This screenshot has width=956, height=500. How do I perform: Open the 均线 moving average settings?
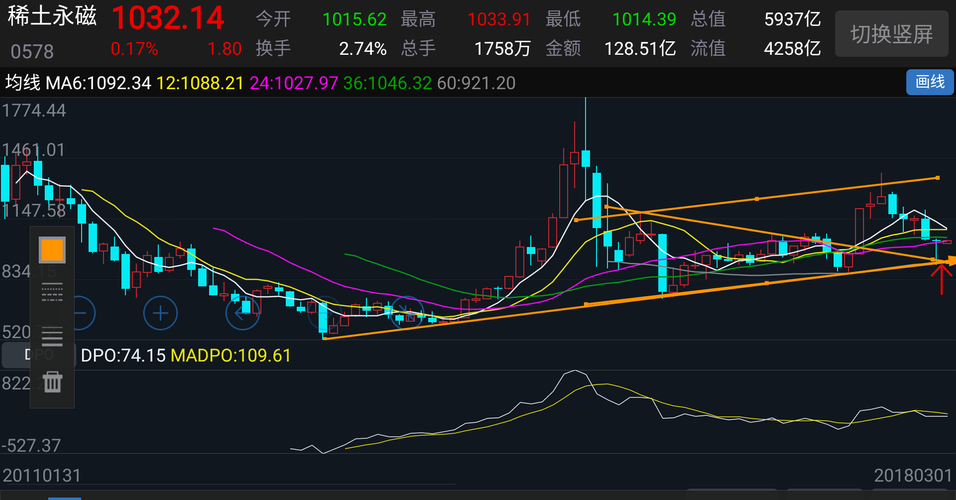pos(23,82)
